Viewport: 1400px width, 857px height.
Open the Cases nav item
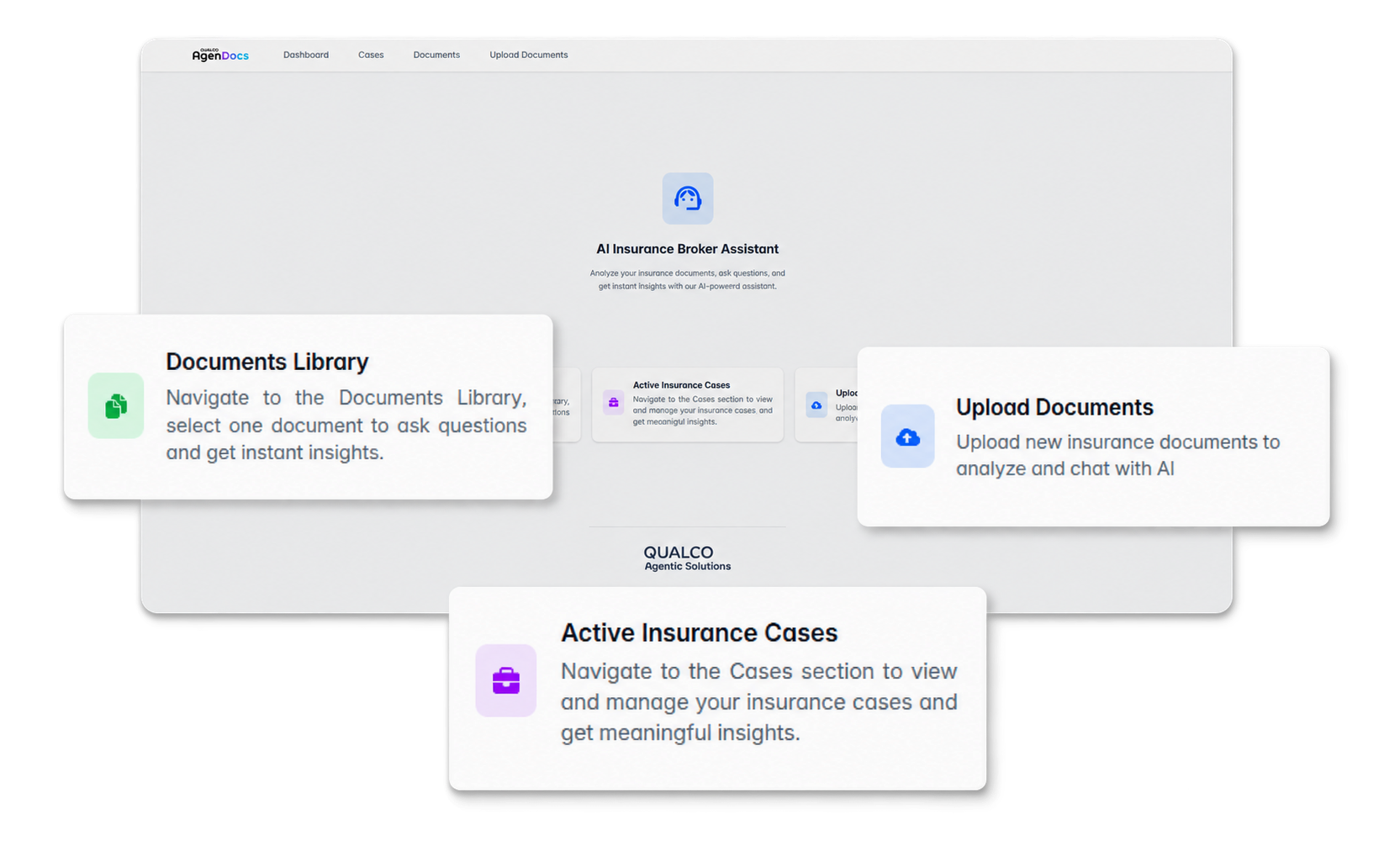click(371, 55)
